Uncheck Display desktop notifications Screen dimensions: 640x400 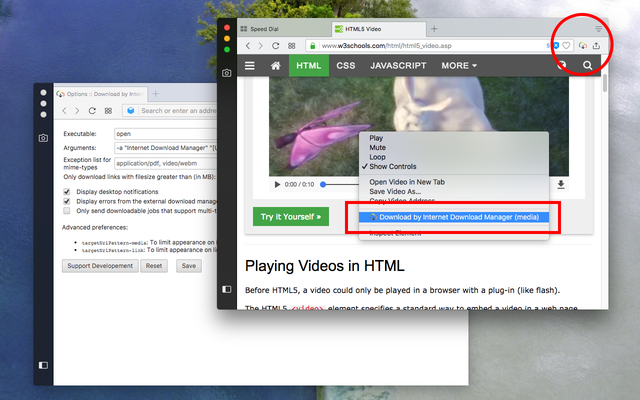(x=67, y=192)
